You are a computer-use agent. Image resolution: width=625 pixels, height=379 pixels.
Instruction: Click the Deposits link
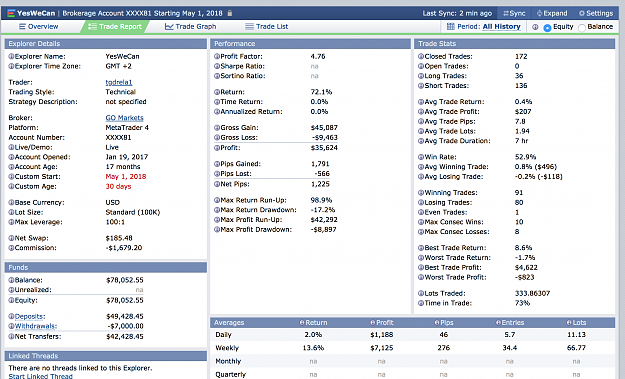(29, 316)
